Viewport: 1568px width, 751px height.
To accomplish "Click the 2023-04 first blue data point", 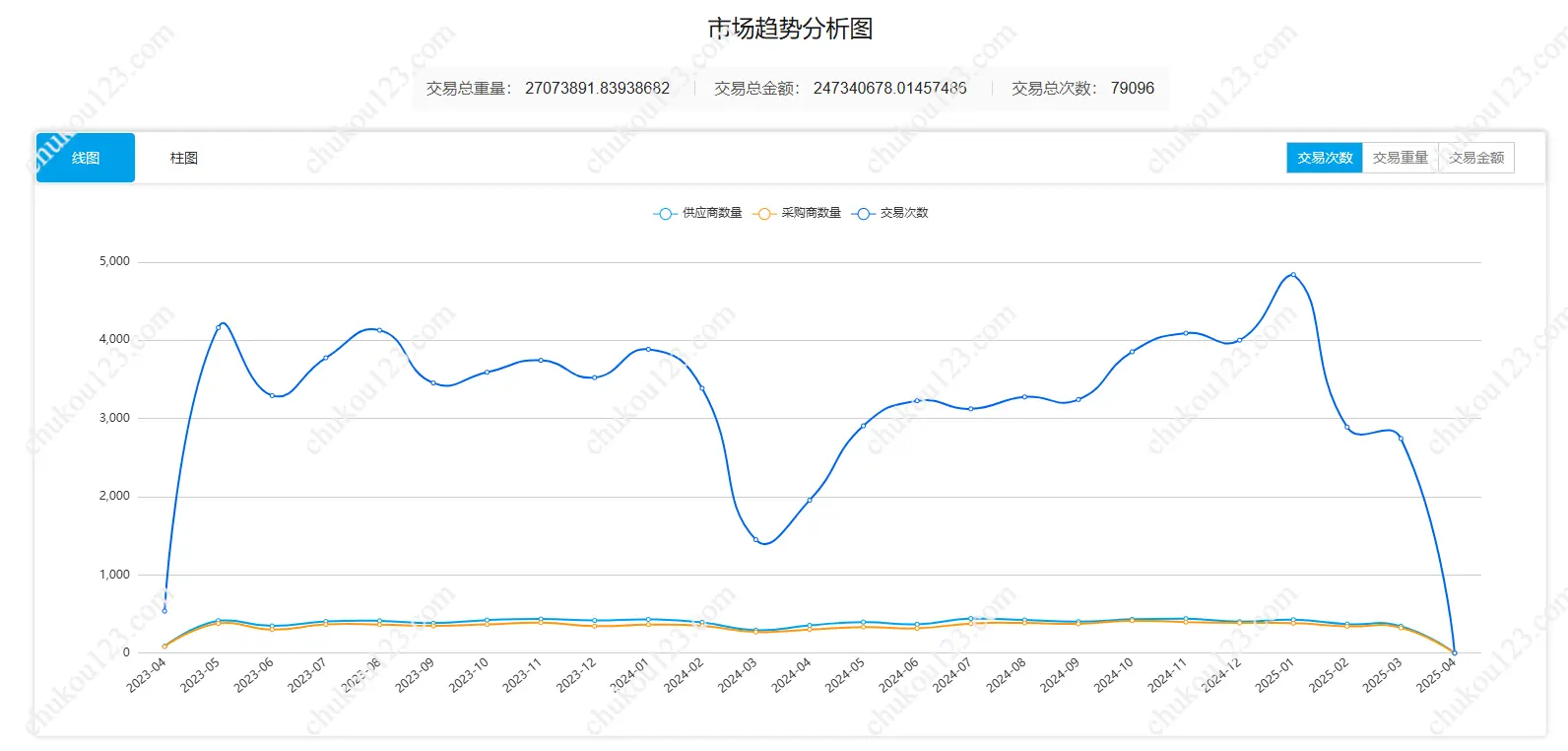I will click(164, 611).
